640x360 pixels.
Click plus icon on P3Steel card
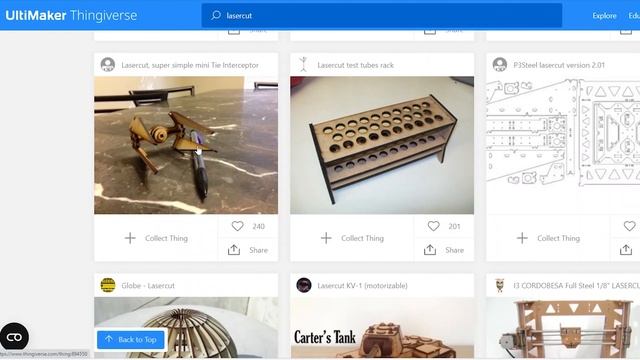point(522,238)
